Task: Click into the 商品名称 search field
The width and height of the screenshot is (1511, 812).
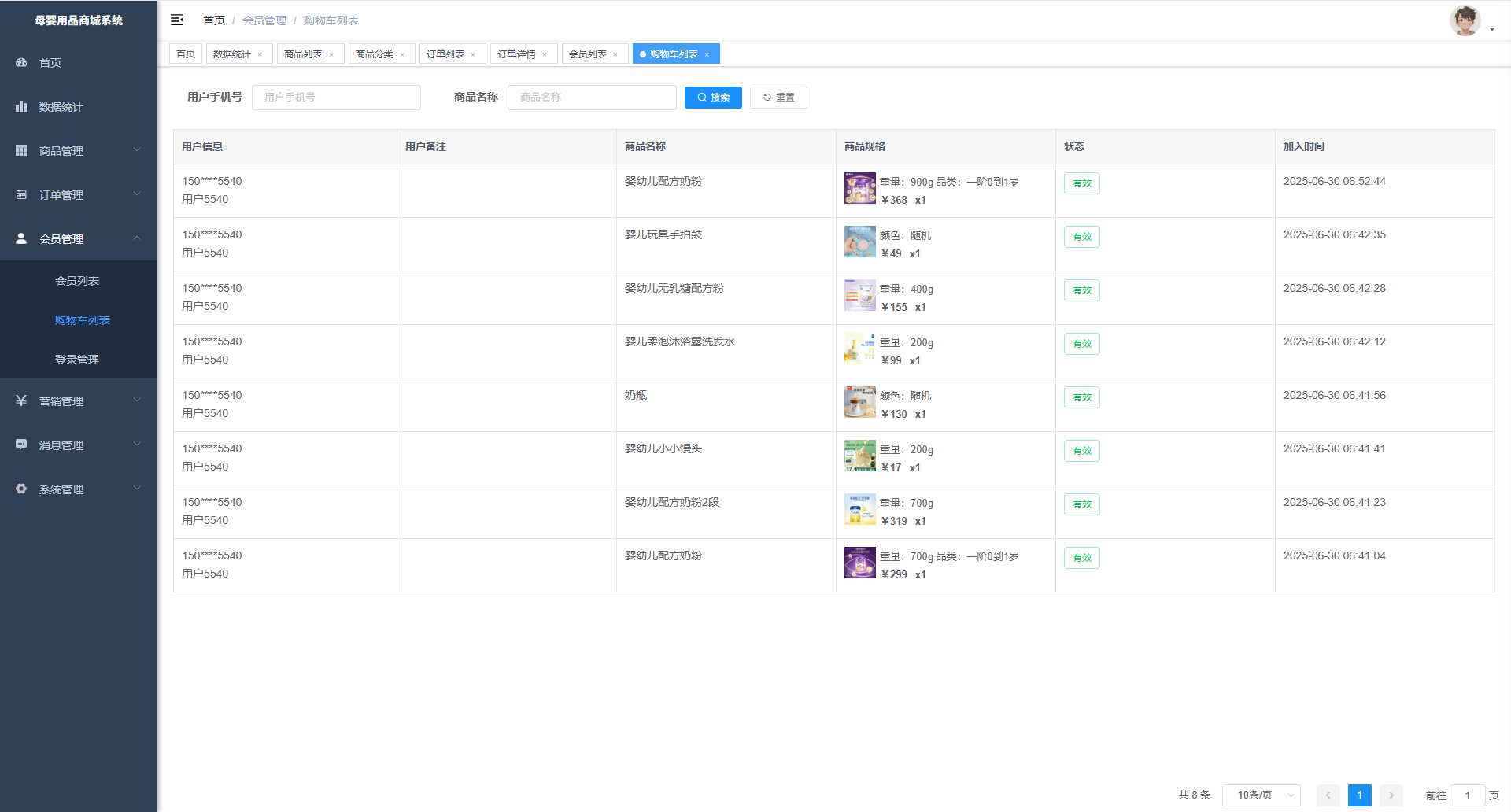Action: pos(592,98)
